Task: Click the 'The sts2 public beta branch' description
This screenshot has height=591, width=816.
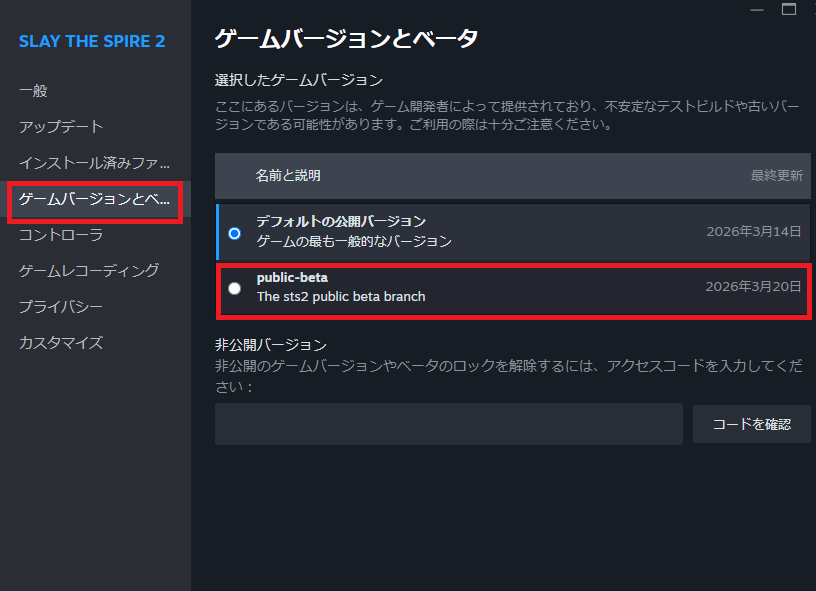Action: coord(341,296)
